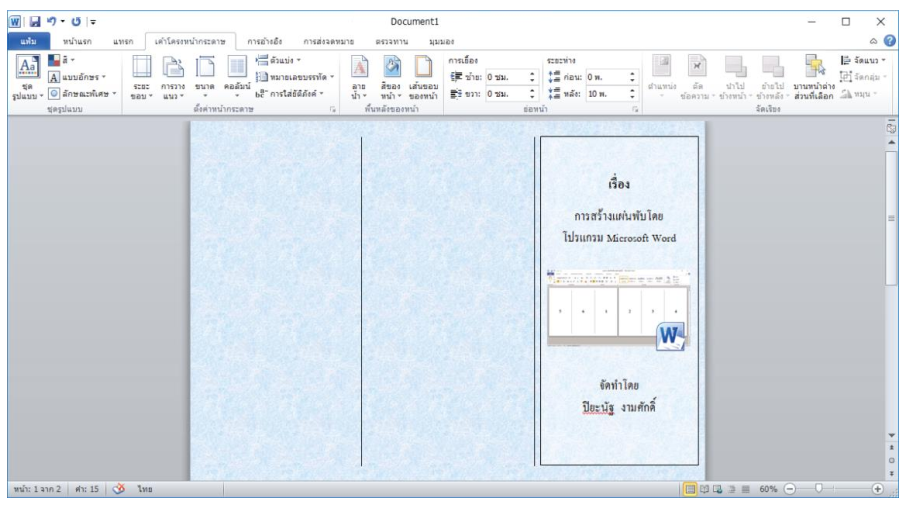Toggle the ruler button above the scrollbar

coord(891,128)
